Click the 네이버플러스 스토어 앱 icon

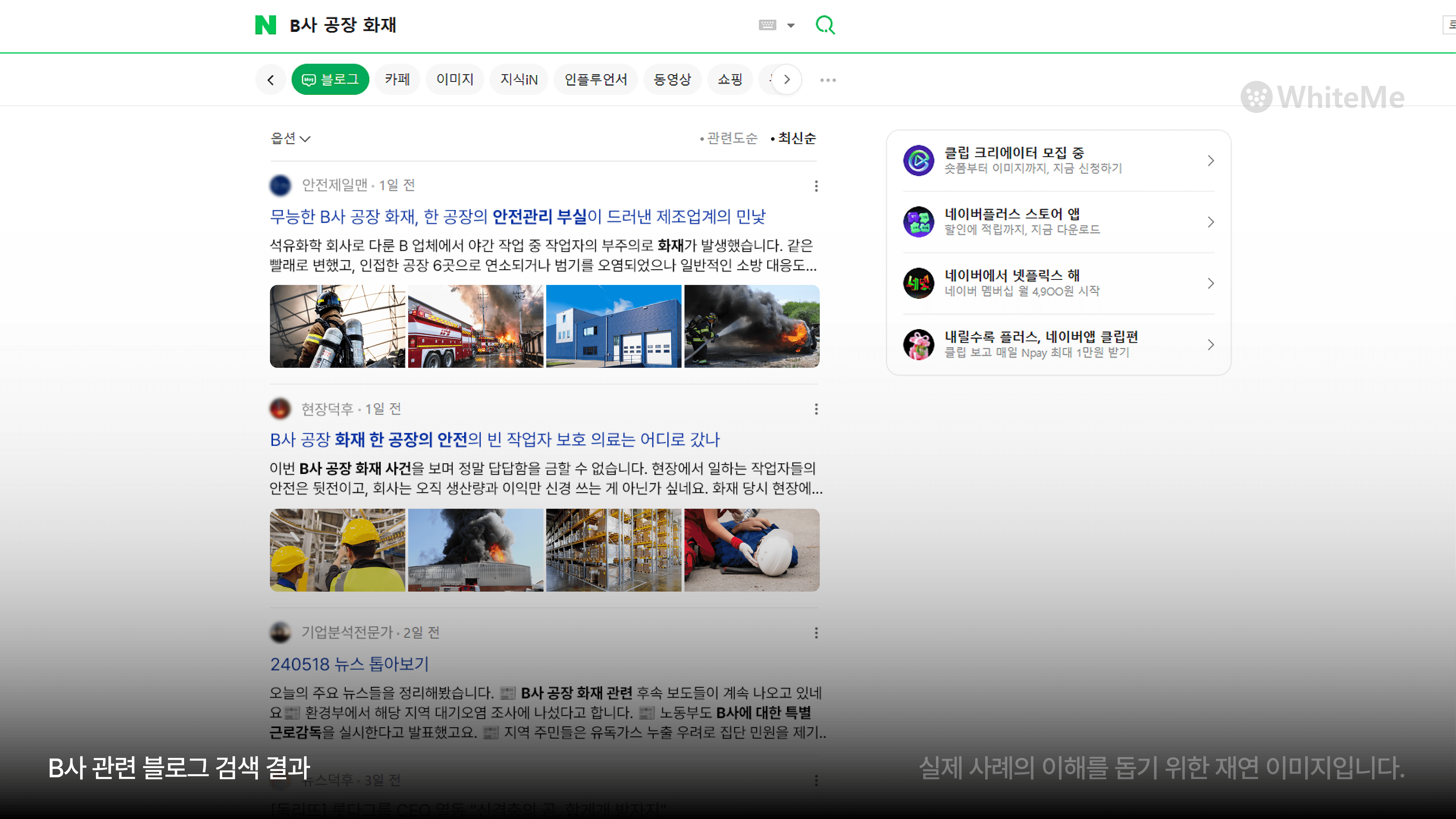(919, 222)
